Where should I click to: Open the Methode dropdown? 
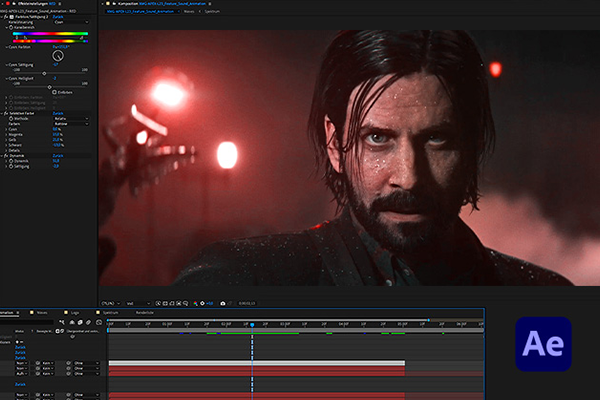(71, 119)
